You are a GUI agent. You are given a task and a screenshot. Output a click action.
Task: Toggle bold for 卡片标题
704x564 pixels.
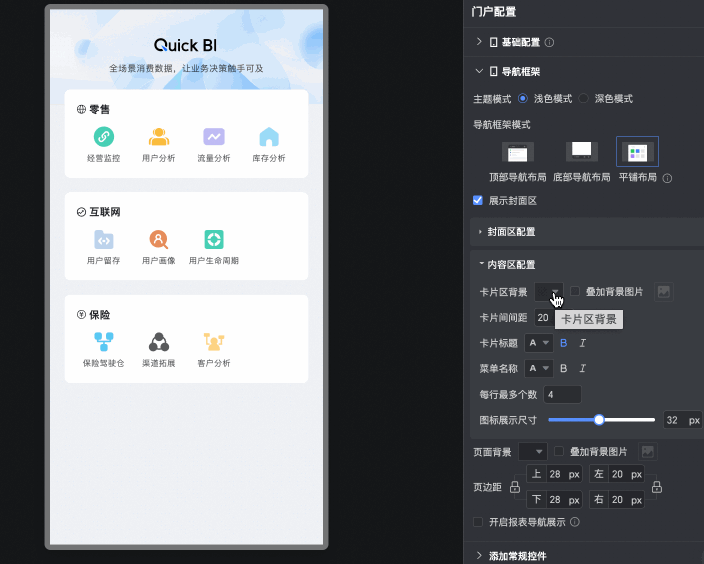(x=563, y=343)
